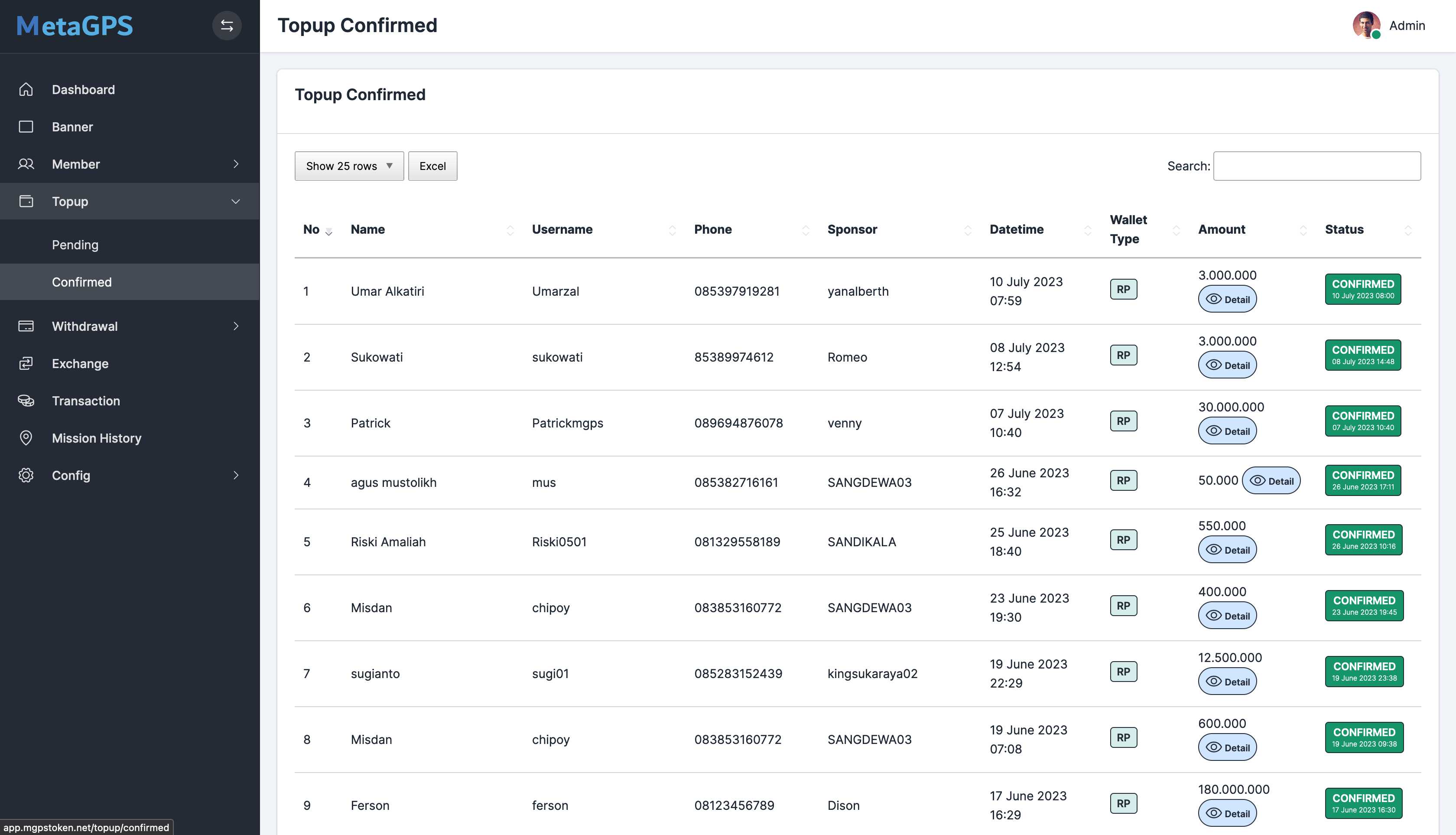The image size is (1456, 835).
Task: Click the MetaGPS logo
Action: 75,26
